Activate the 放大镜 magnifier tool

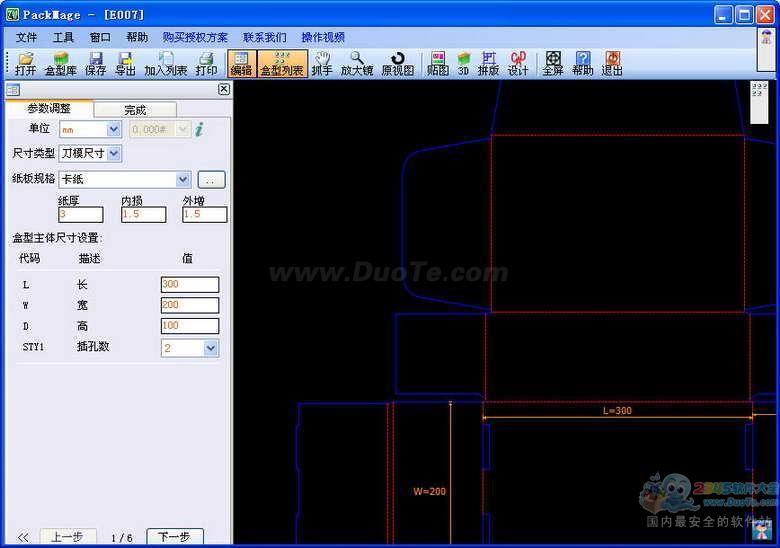pos(356,64)
